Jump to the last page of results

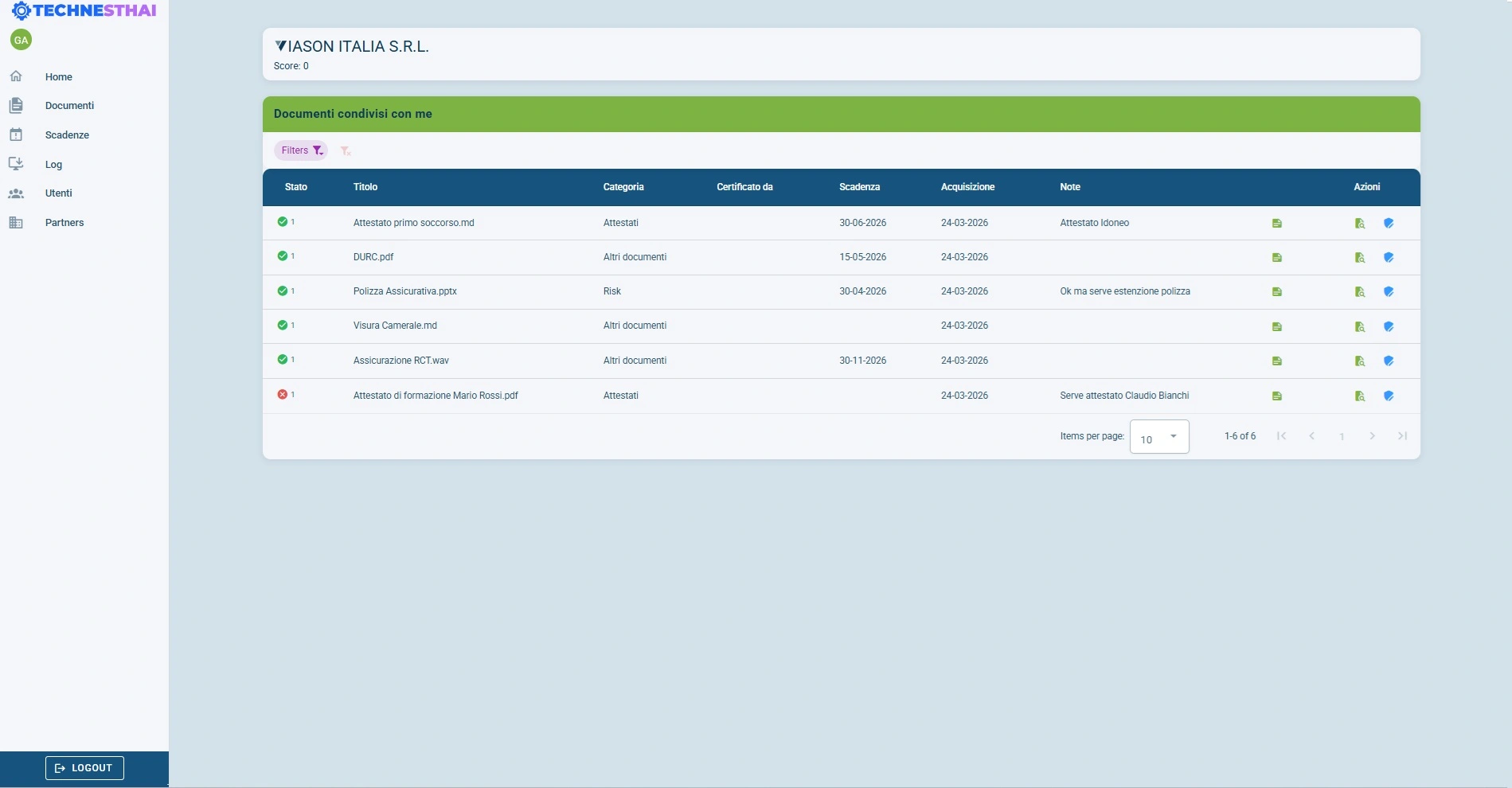(1402, 436)
